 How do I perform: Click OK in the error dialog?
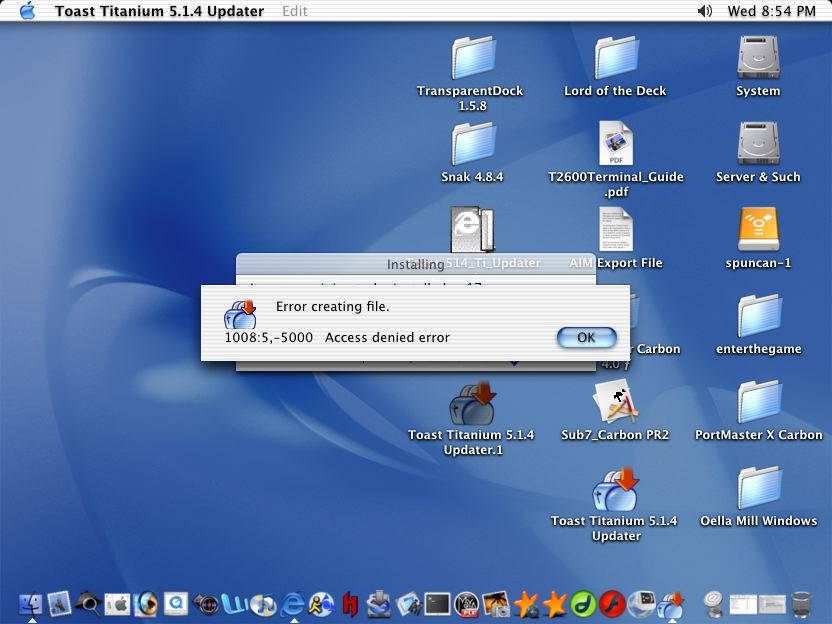click(586, 337)
